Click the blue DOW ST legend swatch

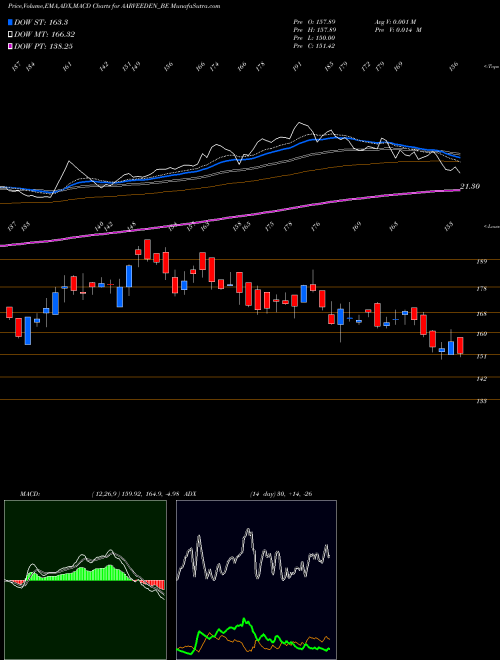[11, 22]
